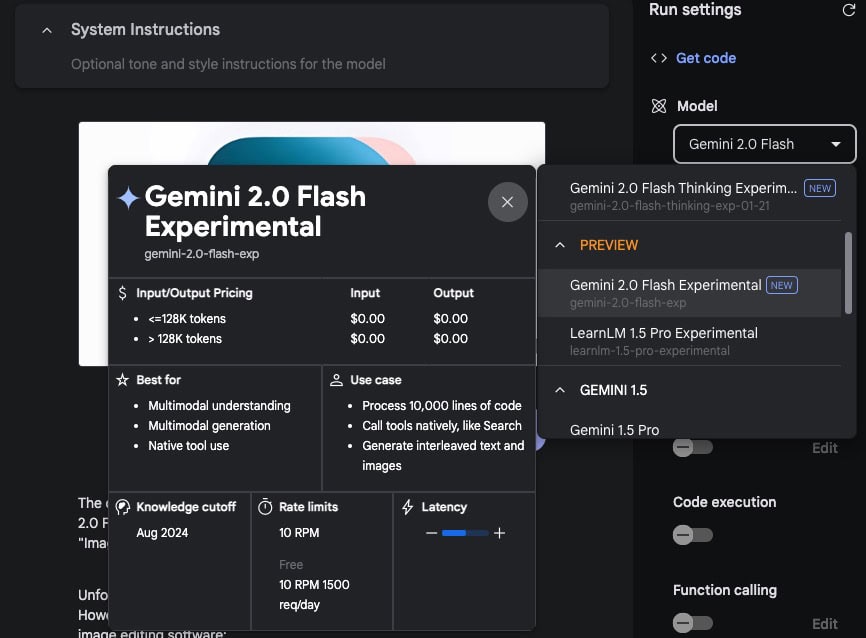The width and height of the screenshot is (866, 638).
Task: Click 'Process 10,000 lines of code' use case
Action: [x=442, y=405]
